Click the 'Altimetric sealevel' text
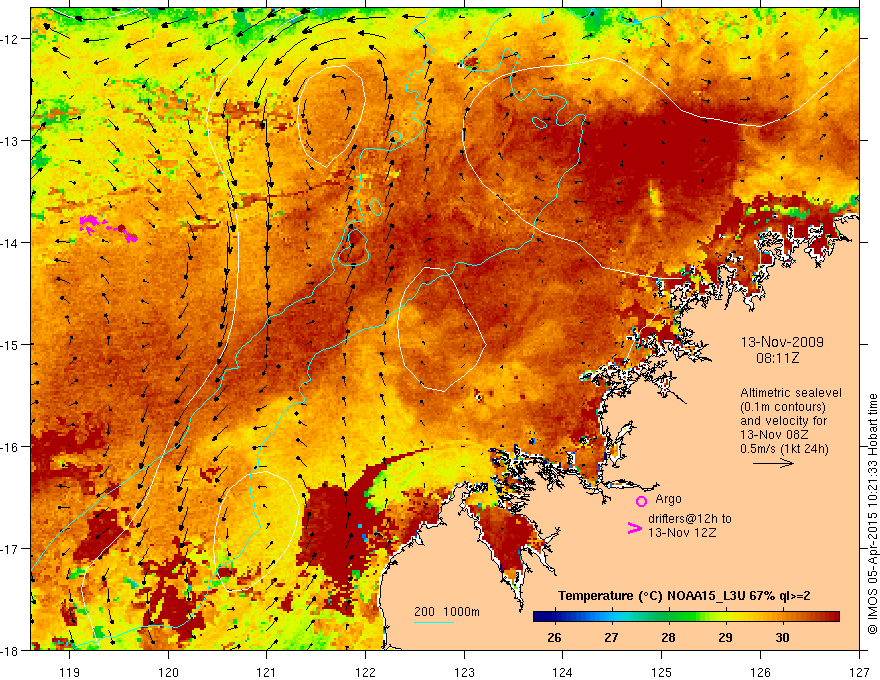Viewport: 880px width, 680px height. click(x=791, y=393)
